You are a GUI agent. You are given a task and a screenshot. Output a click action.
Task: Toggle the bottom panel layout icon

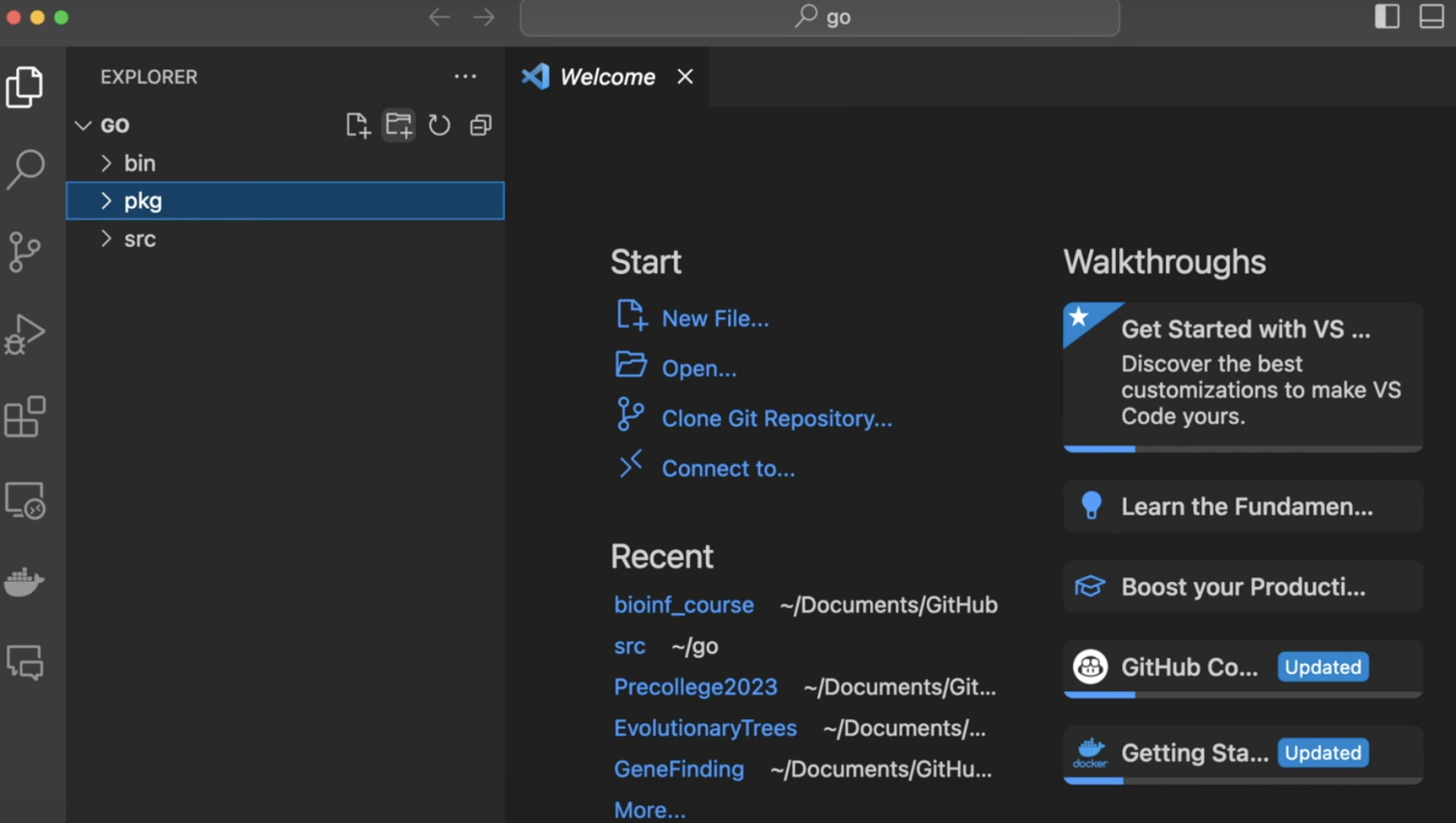coord(1431,16)
